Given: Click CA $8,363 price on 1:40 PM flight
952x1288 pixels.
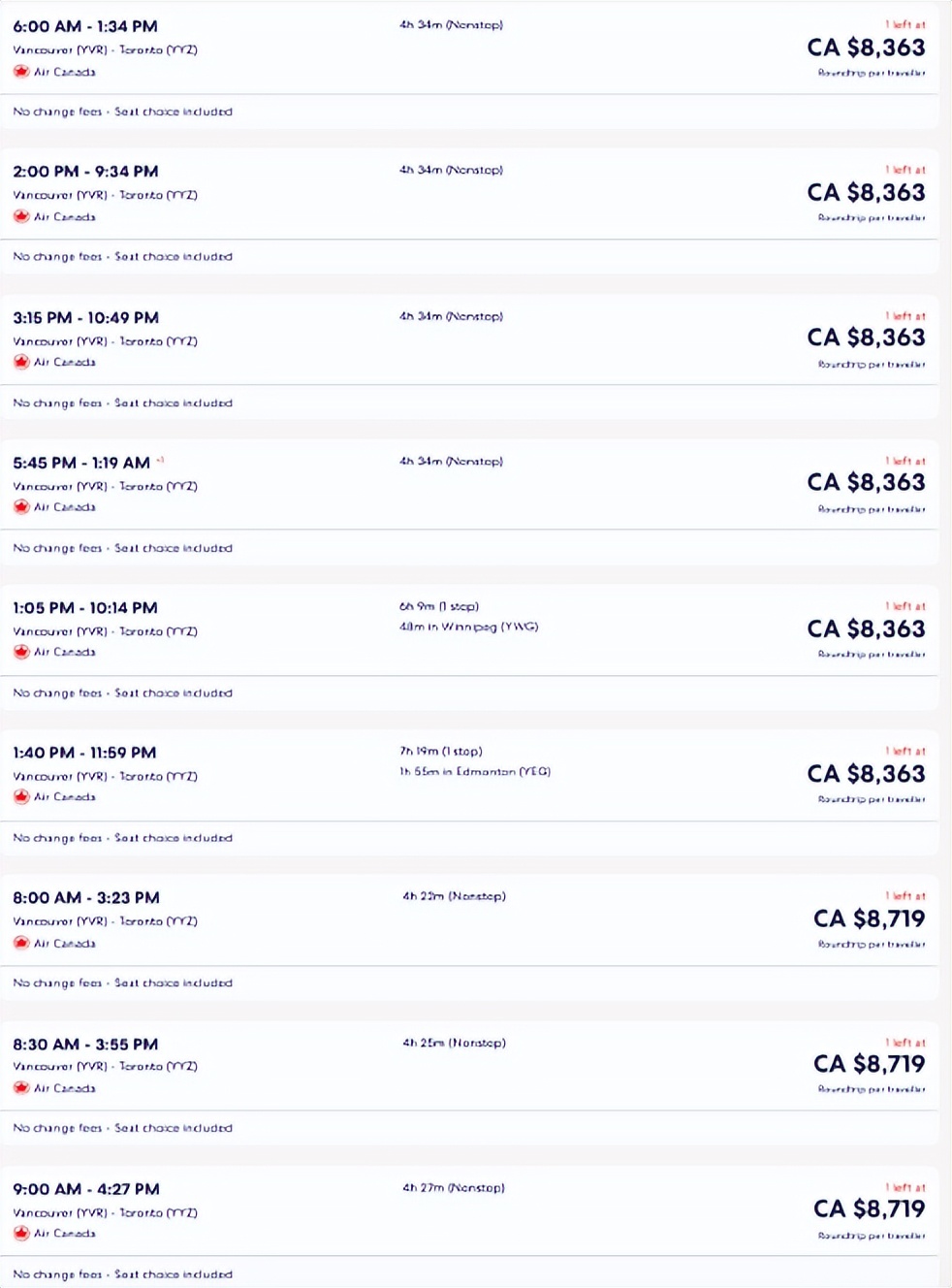Looking at the screenshot, I should click(x=866, y=774).
